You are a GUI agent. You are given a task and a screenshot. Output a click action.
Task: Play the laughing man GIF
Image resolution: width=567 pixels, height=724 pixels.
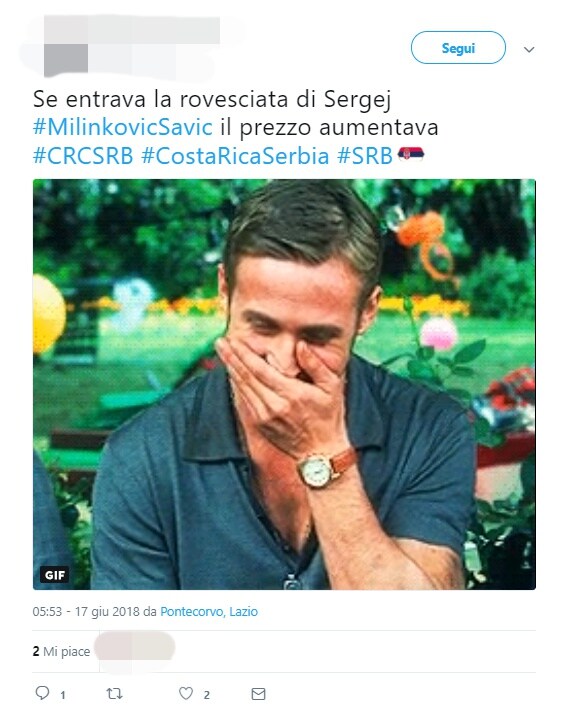point(284,385)
